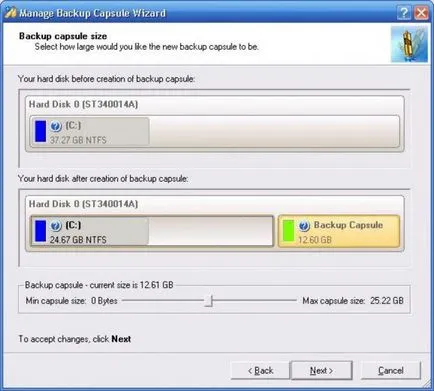Click the 'Max capsule size: 25.22 GB' label
434x391 pixels.
353,301
